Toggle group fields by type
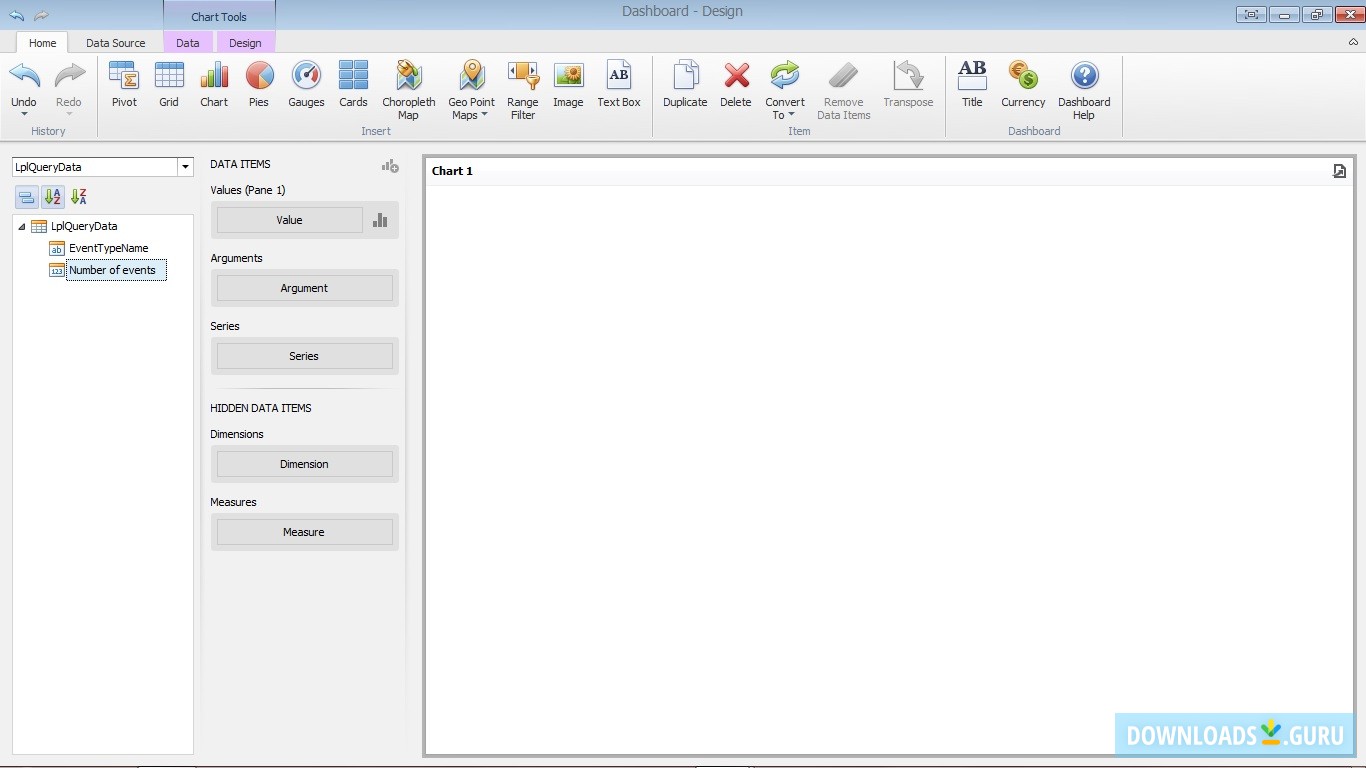The height and width of the screenshot is (768, 1366). 27,197
